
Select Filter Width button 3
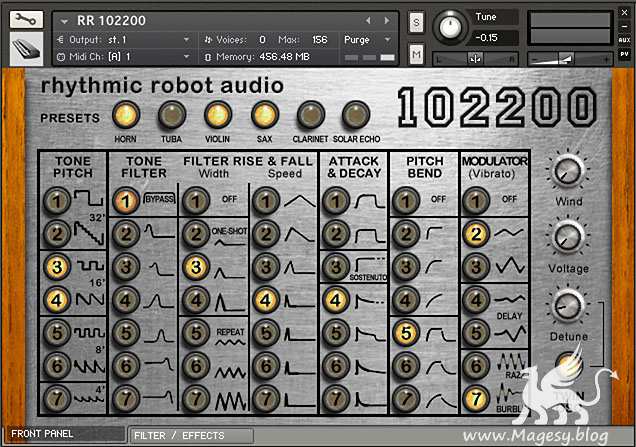196,267
